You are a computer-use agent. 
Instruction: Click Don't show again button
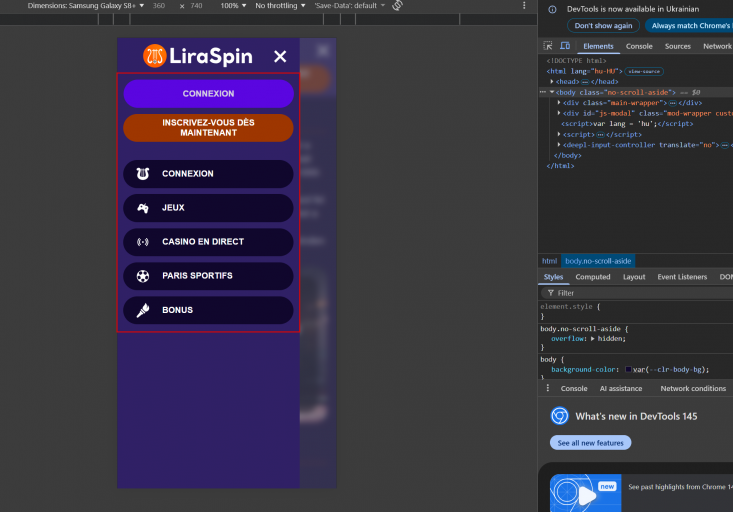coord(603,26)
